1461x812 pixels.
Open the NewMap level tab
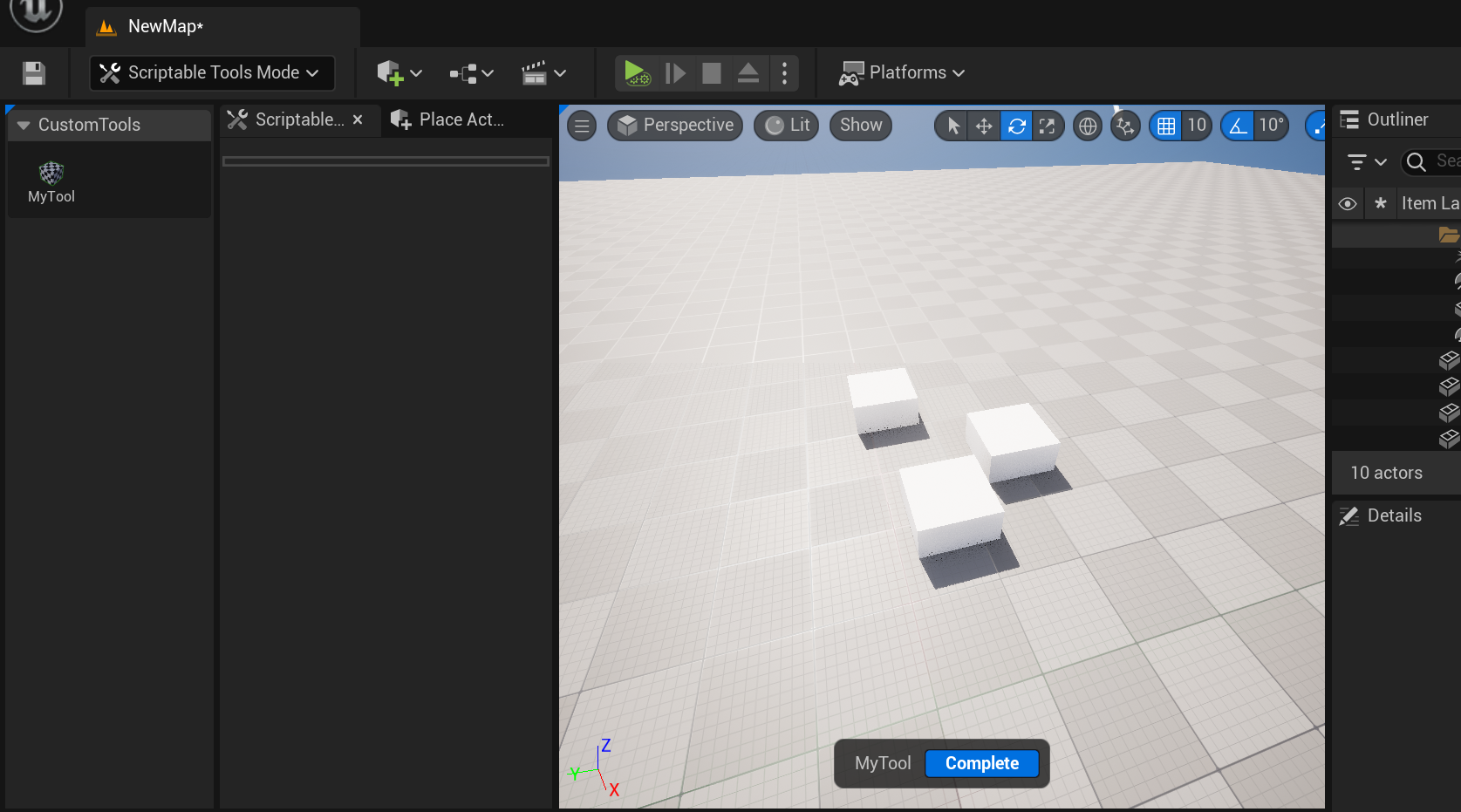[164, 27]
